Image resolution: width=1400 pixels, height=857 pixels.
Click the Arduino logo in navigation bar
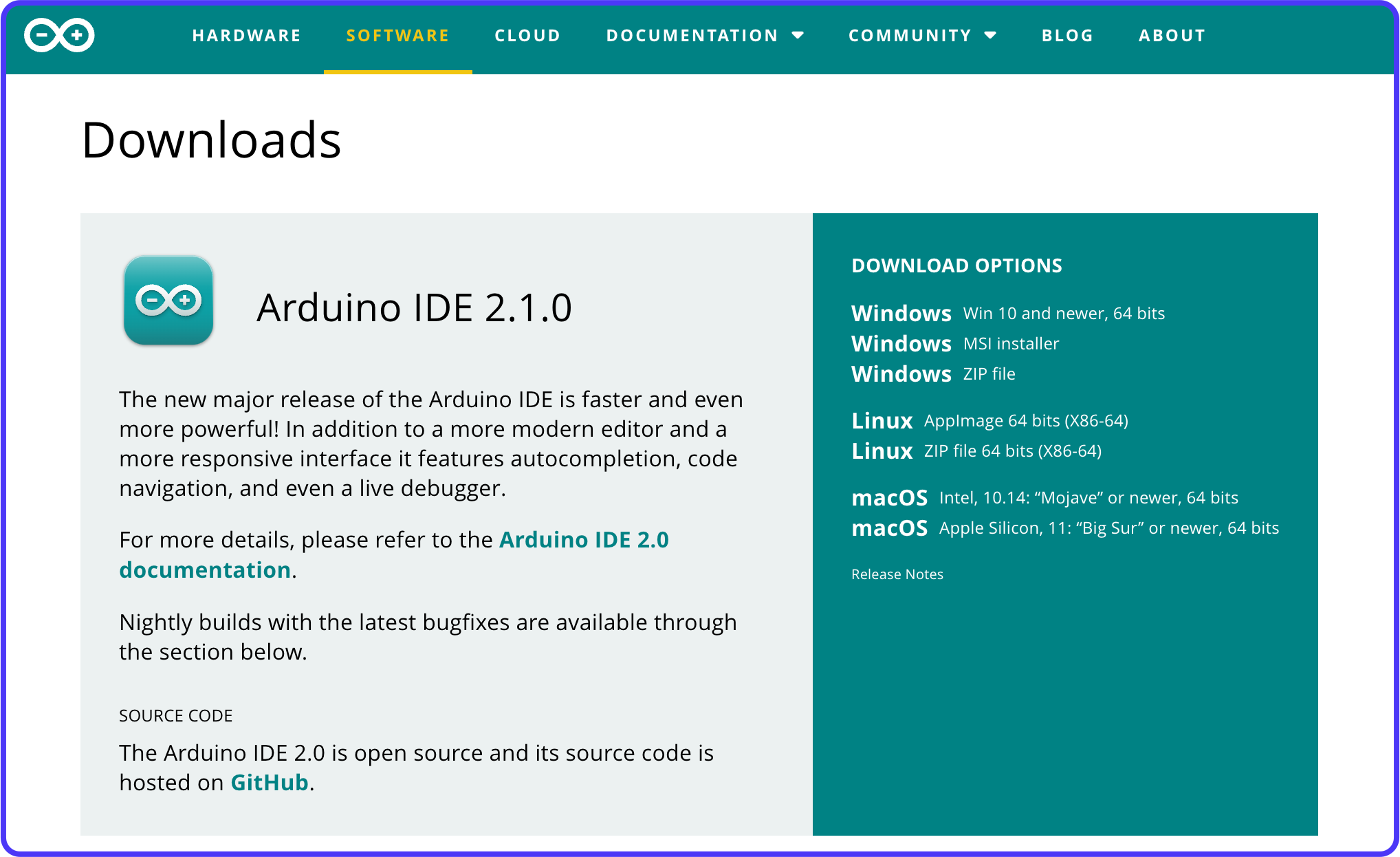coord(59,36)
